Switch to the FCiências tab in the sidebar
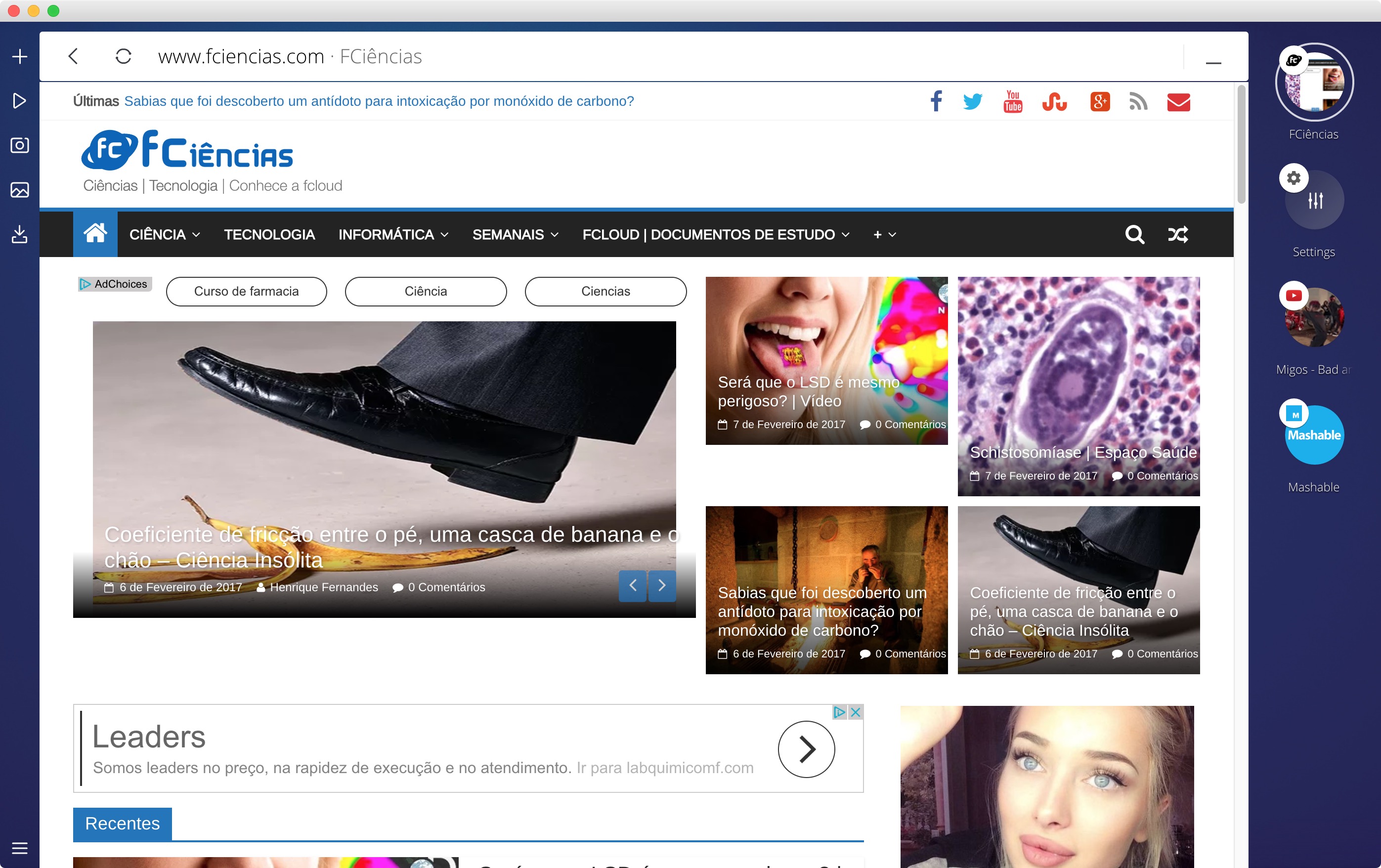Image resolution: width=1381 pixels, height=868 pixels. pyautogui.click(x=1314, y=82)
